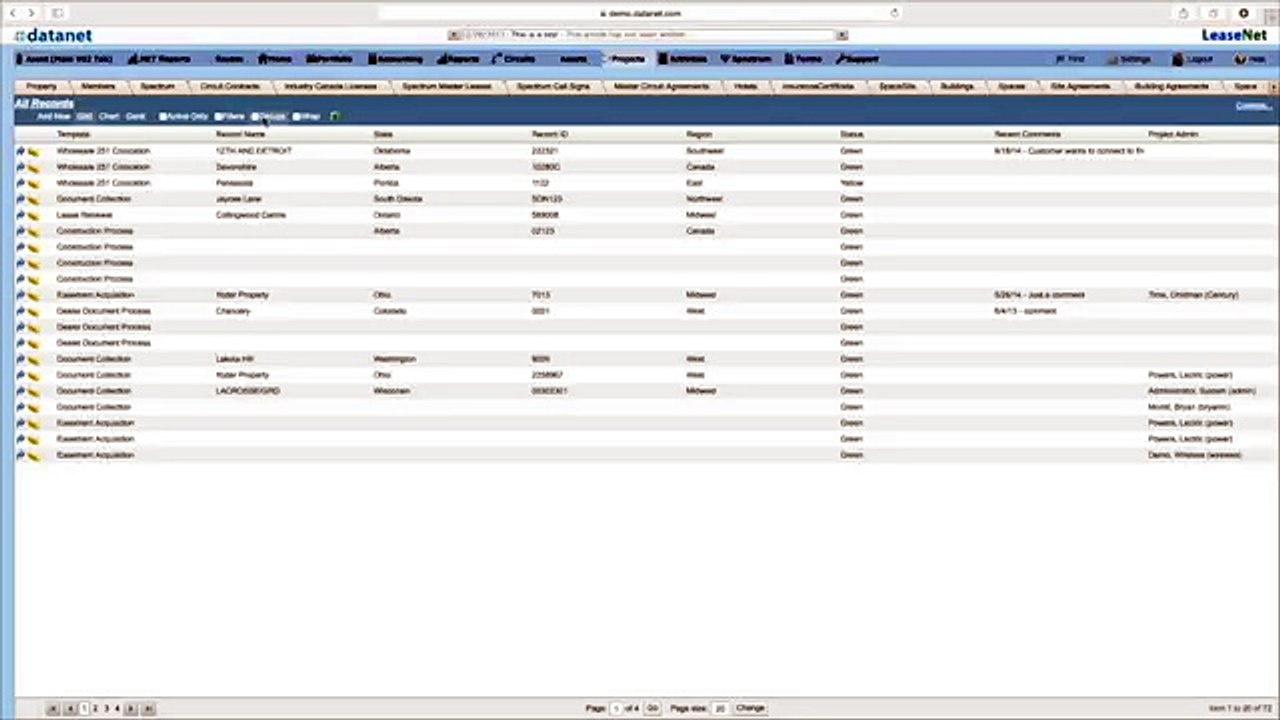Viewport: 1280px width, 720px height.
Task: Toggle the Active Only checkbox
Action: click(163, 116)
